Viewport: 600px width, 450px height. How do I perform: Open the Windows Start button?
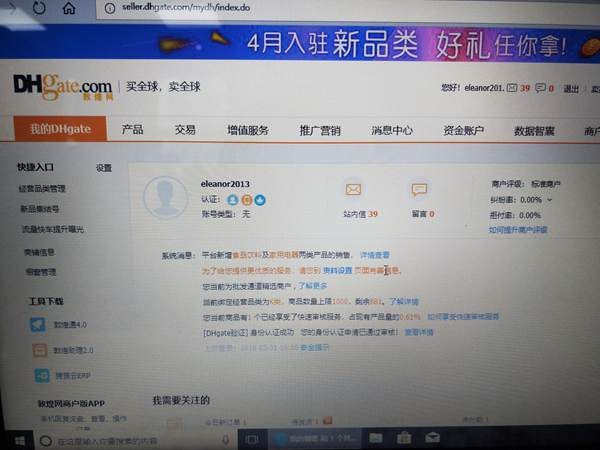click(x=20, y=441)
